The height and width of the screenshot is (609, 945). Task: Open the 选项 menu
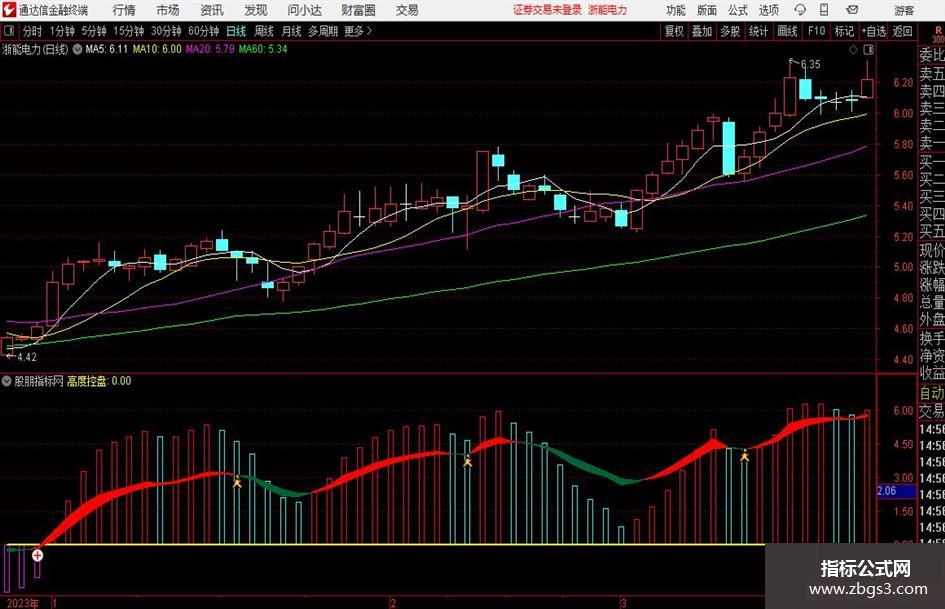pos(768,10)
